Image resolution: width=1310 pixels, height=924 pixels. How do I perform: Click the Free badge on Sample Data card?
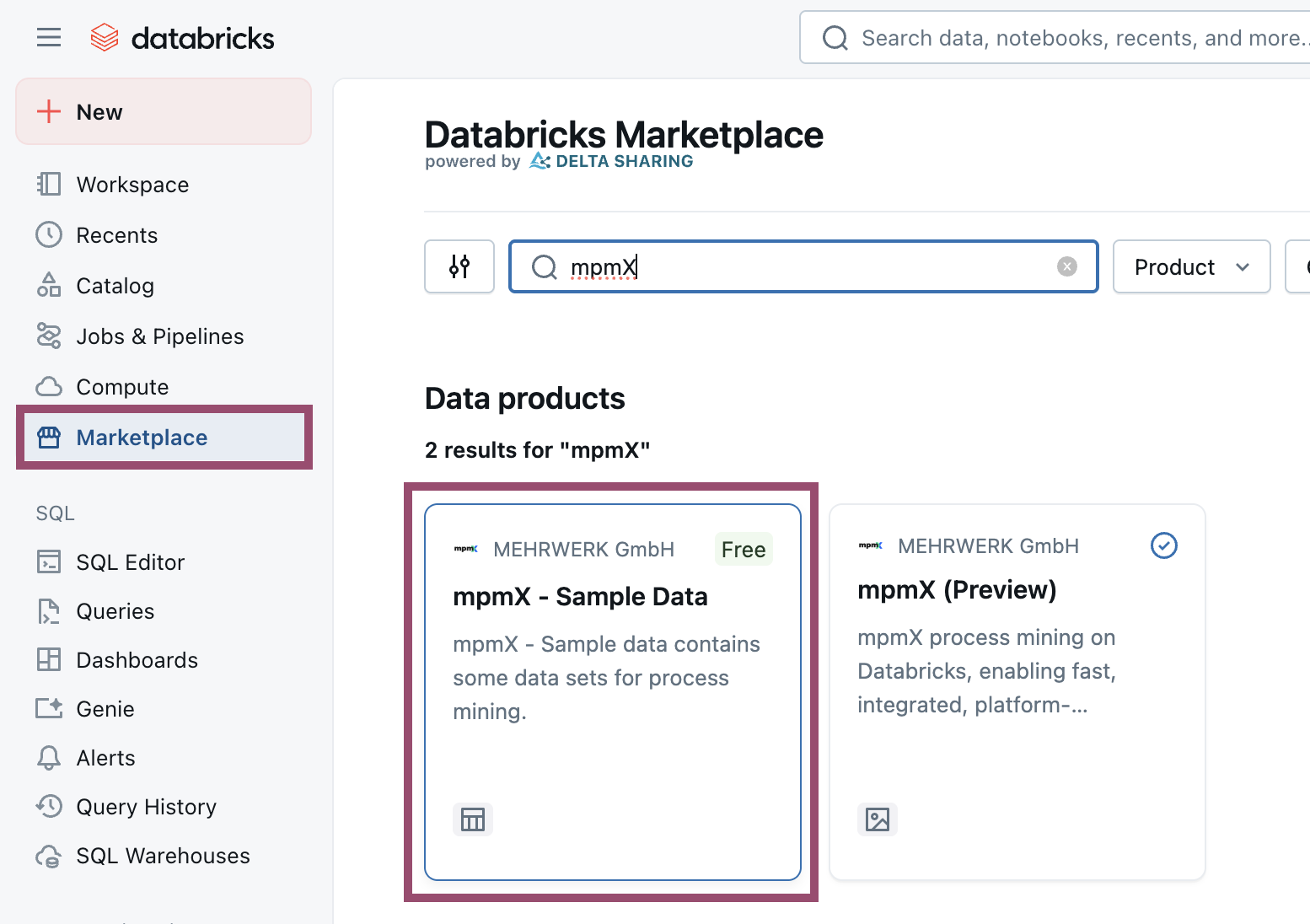pos(744,550)
